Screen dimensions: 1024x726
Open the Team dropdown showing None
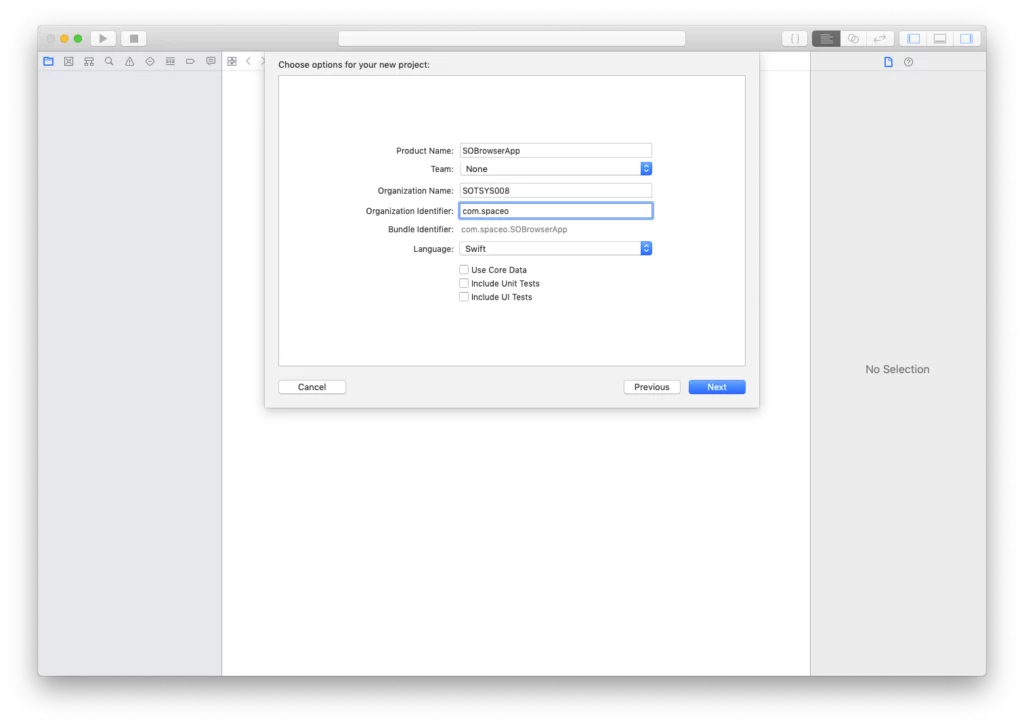coord(555,168)
